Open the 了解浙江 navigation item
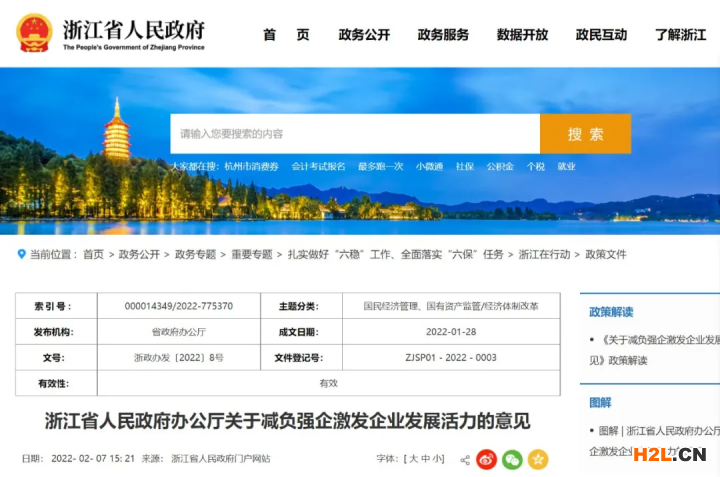The height and width of the screenshot is (477, 720). coord(680,34)
